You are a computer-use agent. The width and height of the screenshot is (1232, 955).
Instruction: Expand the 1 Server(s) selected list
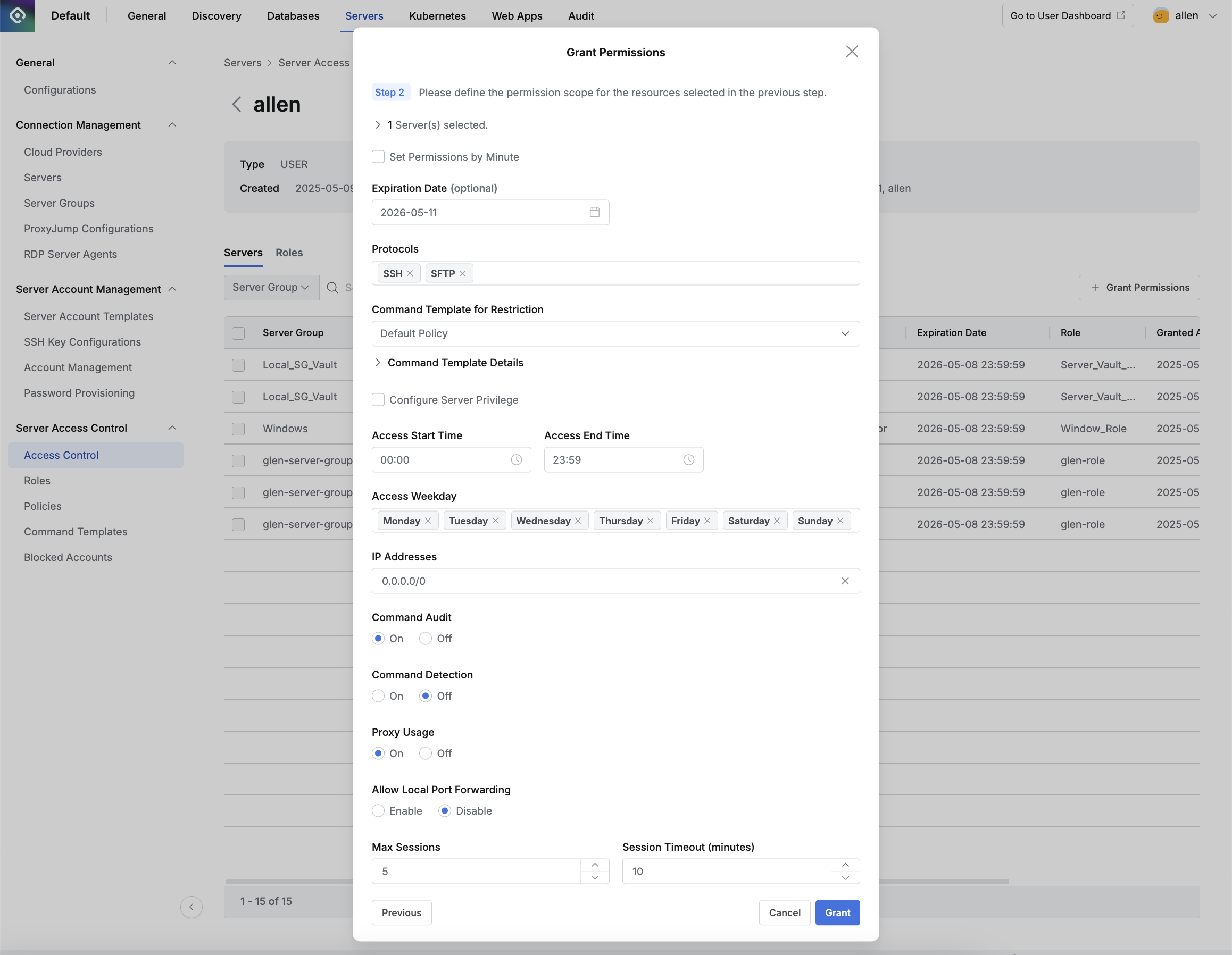pos(378,125)
